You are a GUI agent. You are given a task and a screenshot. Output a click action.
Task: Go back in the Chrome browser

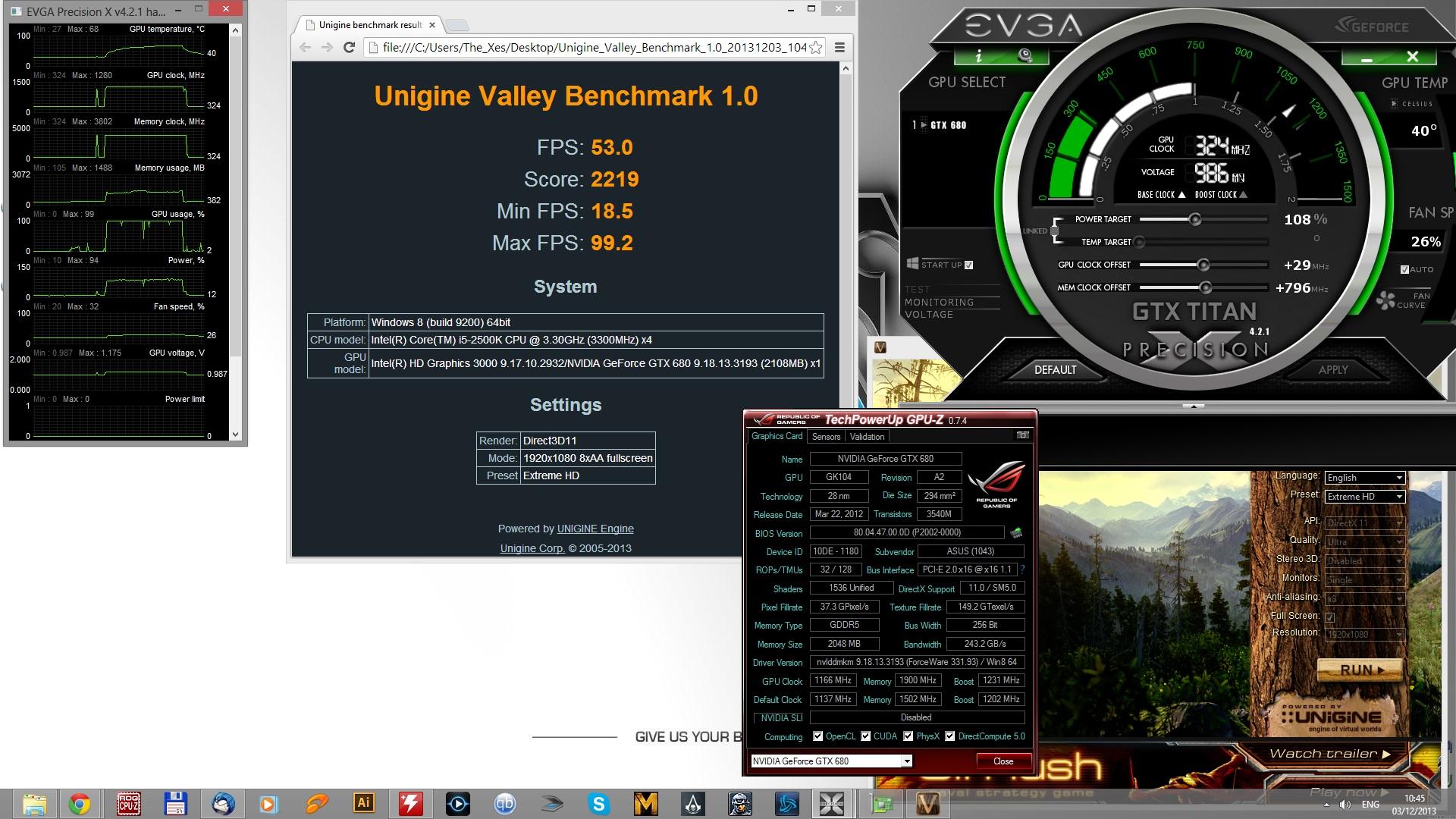(x=306, y=47)
